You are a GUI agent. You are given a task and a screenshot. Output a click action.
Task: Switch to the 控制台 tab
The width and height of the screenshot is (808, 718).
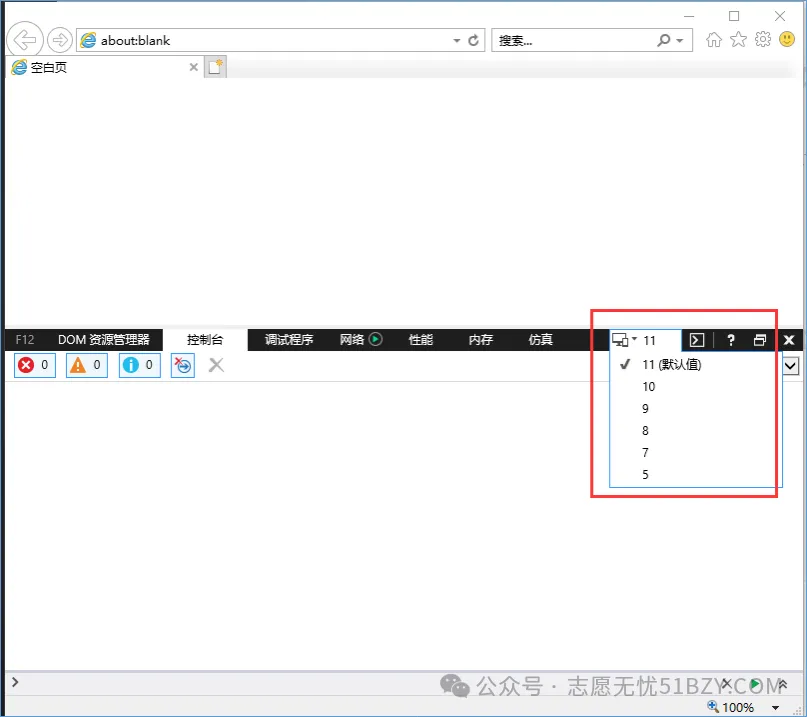pos(205,340)
